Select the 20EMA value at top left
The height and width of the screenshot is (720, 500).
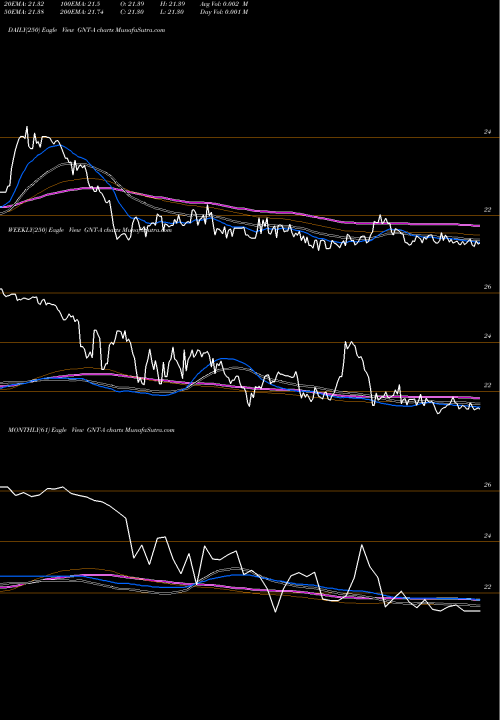[x=24, y=4]
